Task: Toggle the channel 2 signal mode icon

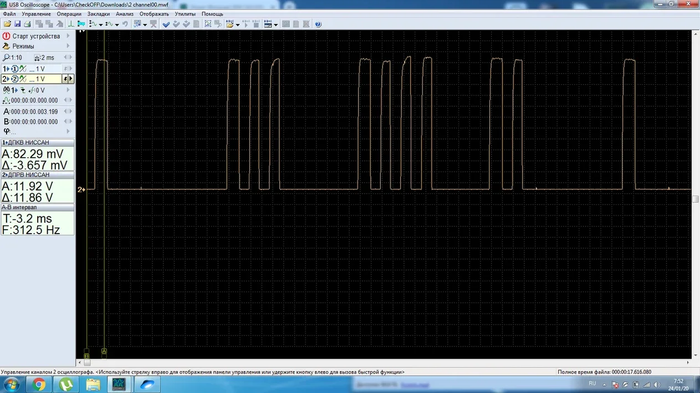Action: pos(23,79)
